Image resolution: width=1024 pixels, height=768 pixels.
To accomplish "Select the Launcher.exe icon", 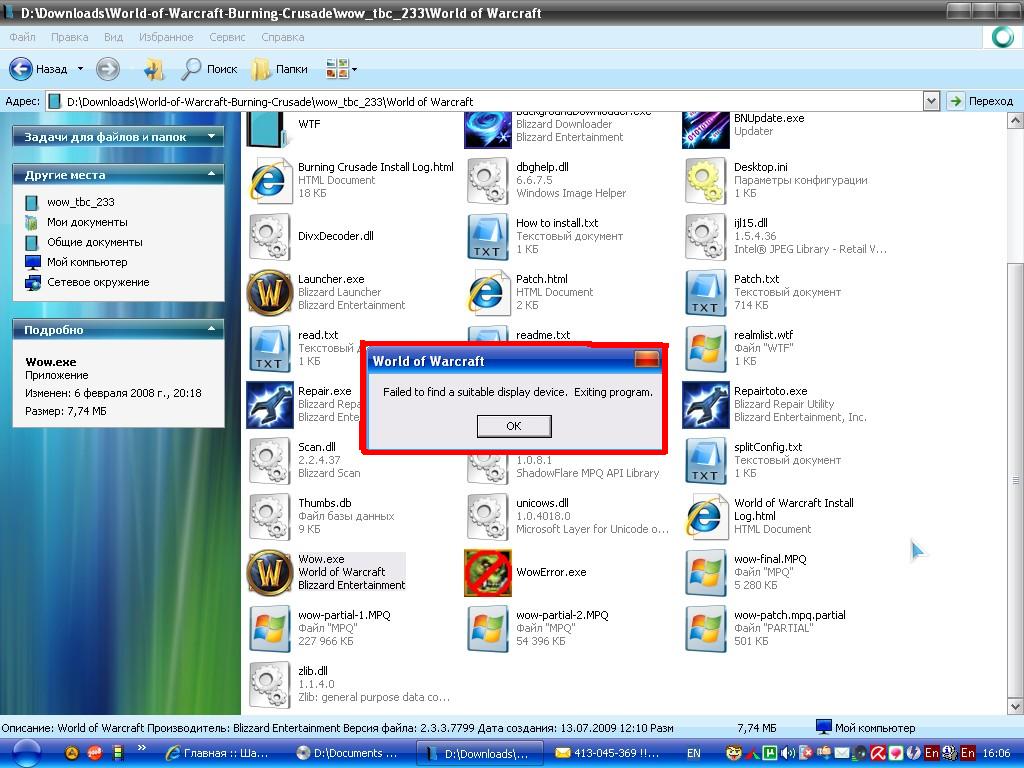I will coord(268,293).
